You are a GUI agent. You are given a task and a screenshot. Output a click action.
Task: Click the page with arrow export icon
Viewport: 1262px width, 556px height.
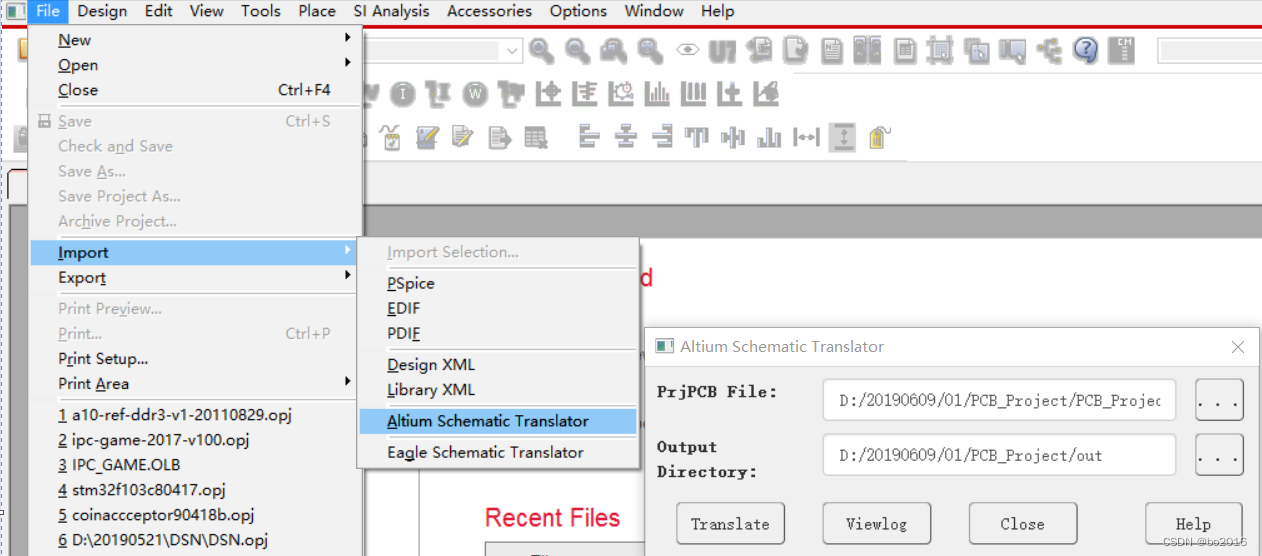pos(499,137)
